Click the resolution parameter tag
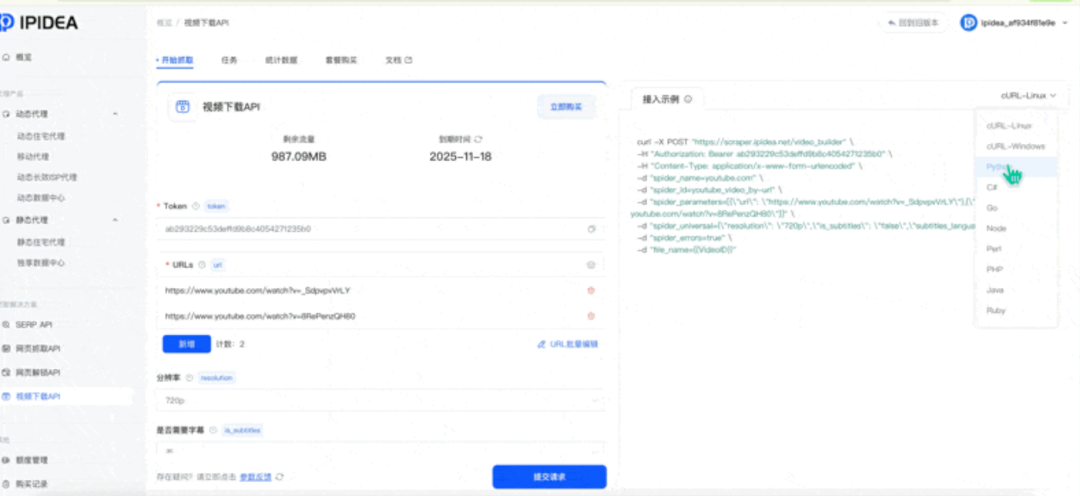 [217, 378]
